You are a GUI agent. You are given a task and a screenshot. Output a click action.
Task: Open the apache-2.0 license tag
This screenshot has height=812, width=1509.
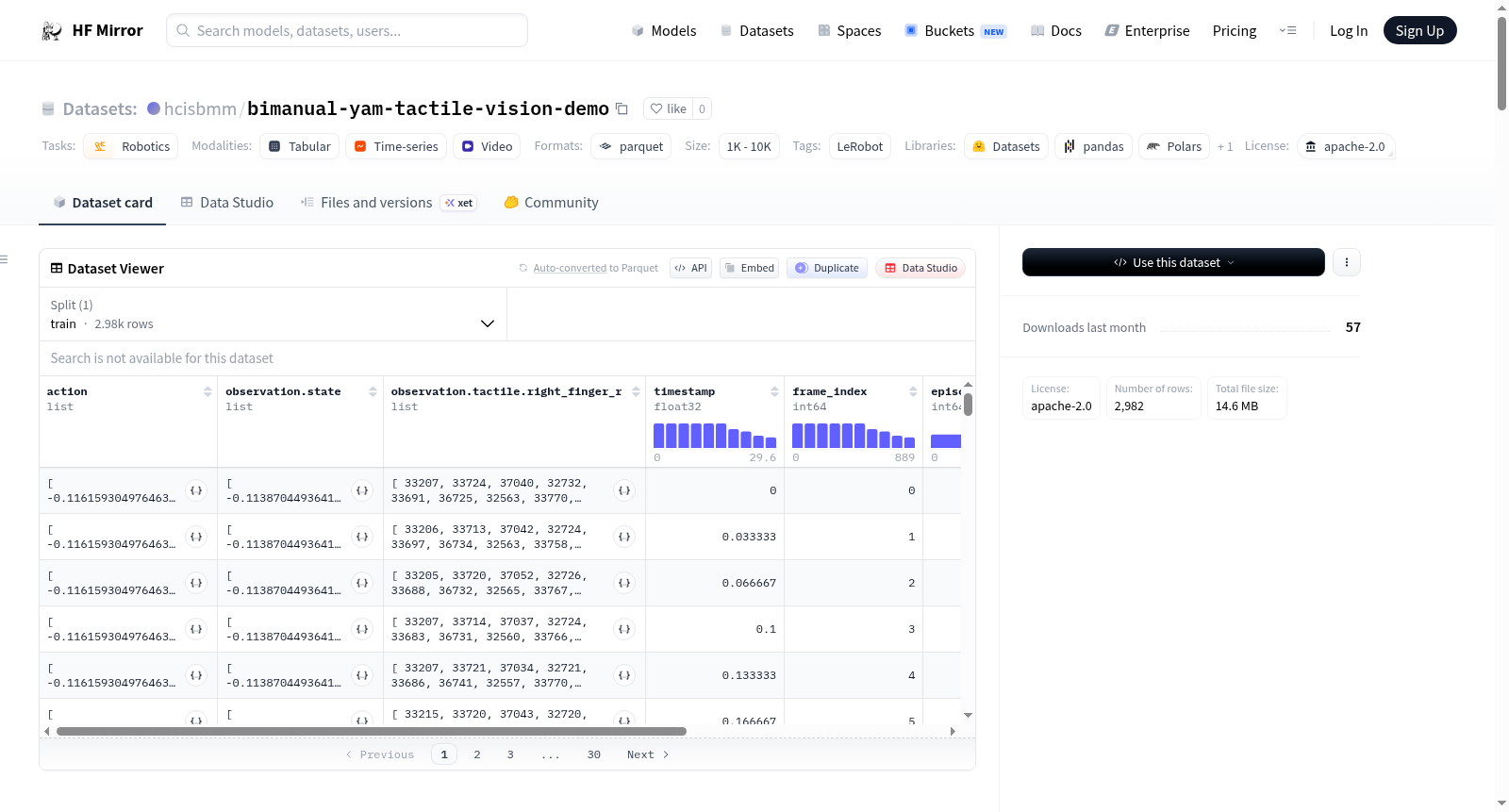1346,146
